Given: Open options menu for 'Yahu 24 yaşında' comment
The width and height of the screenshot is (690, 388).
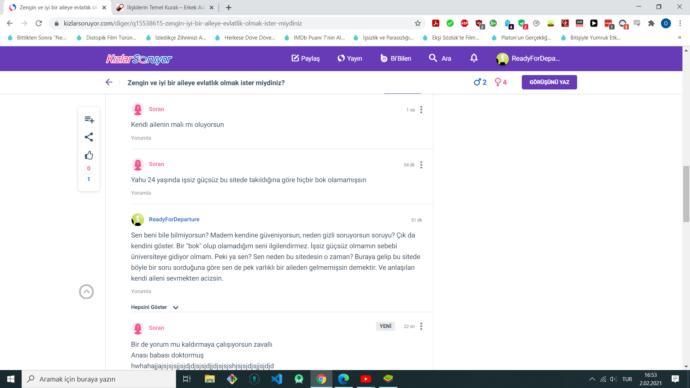Looking at the screenshot, I should pyautogui.click(x=421, y=165).
